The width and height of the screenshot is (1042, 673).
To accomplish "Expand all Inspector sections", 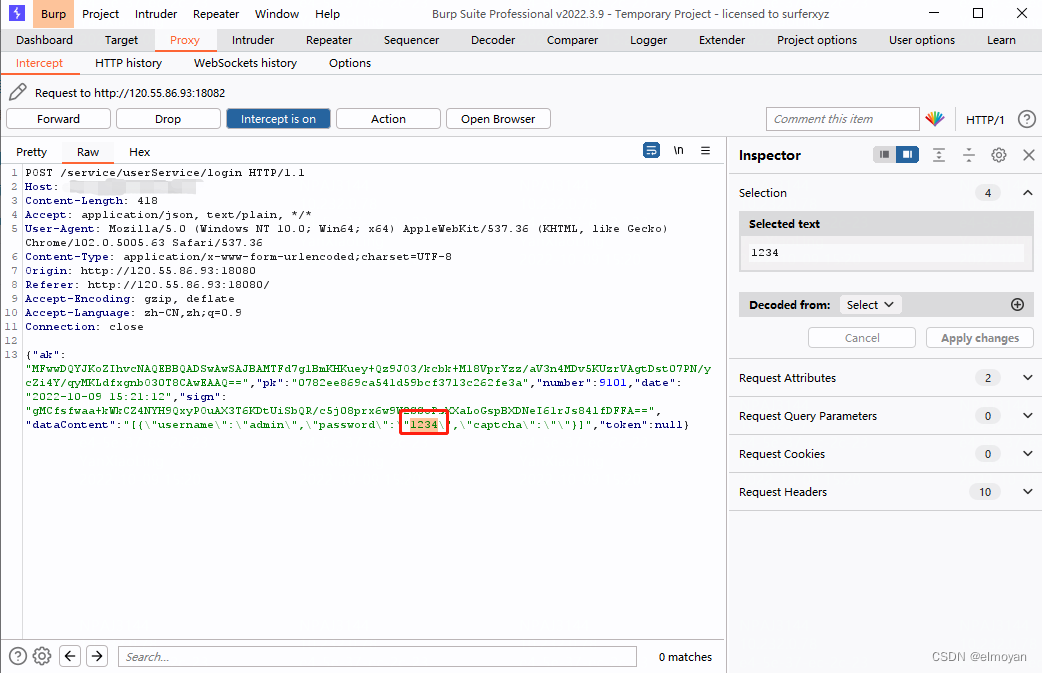I will 941,155.
